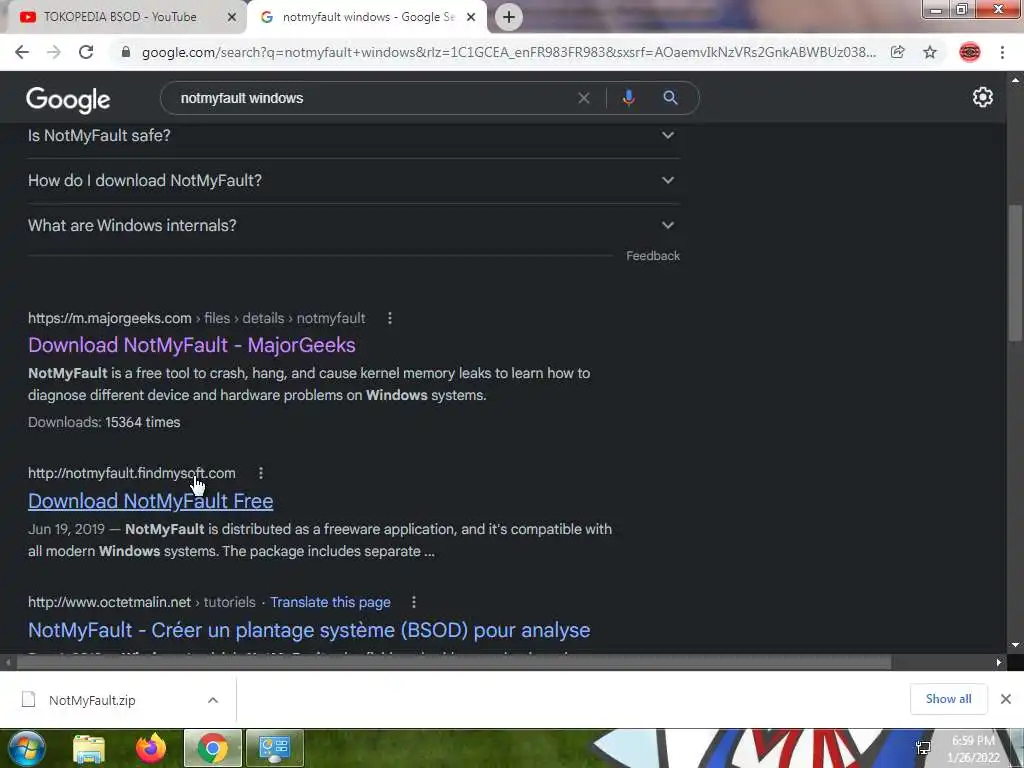Click the browser forward arrow
1024x768 pixels.
coord(54,52)
